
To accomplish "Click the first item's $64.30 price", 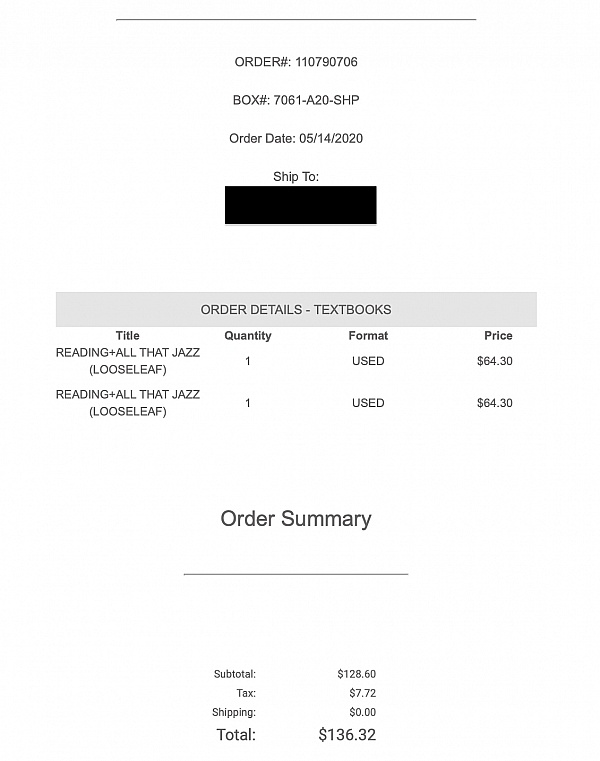I will tap(495, 361).
